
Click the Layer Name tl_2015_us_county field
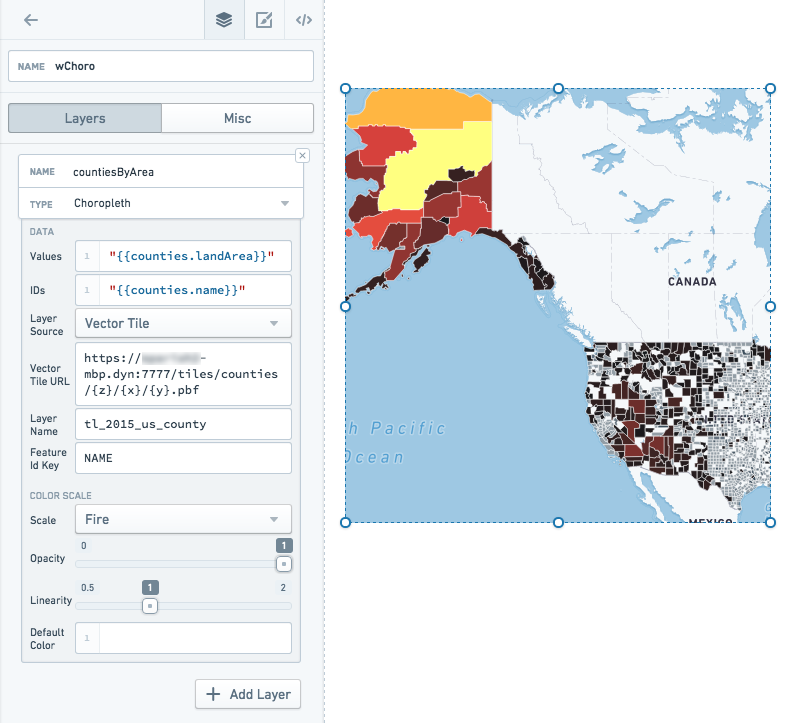point(183,424)
